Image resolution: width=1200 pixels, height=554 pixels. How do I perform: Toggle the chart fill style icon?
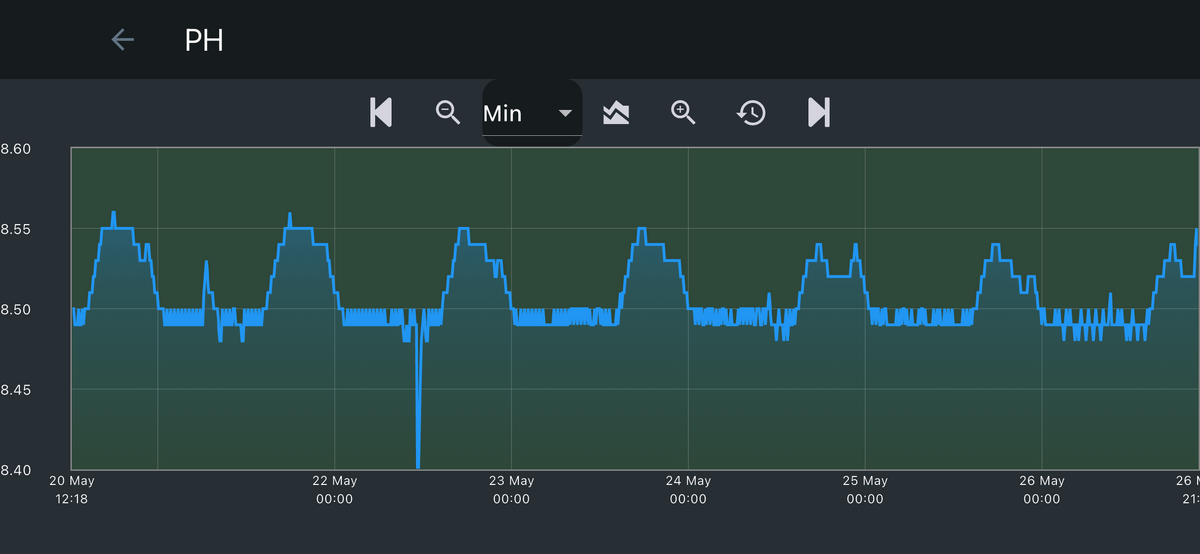[616, 112]
